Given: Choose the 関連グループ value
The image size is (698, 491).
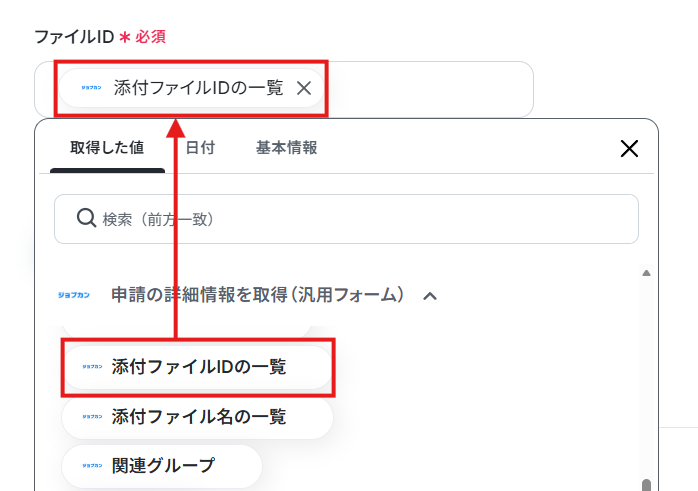Looking at the screenshot, I should coord(162,466).
